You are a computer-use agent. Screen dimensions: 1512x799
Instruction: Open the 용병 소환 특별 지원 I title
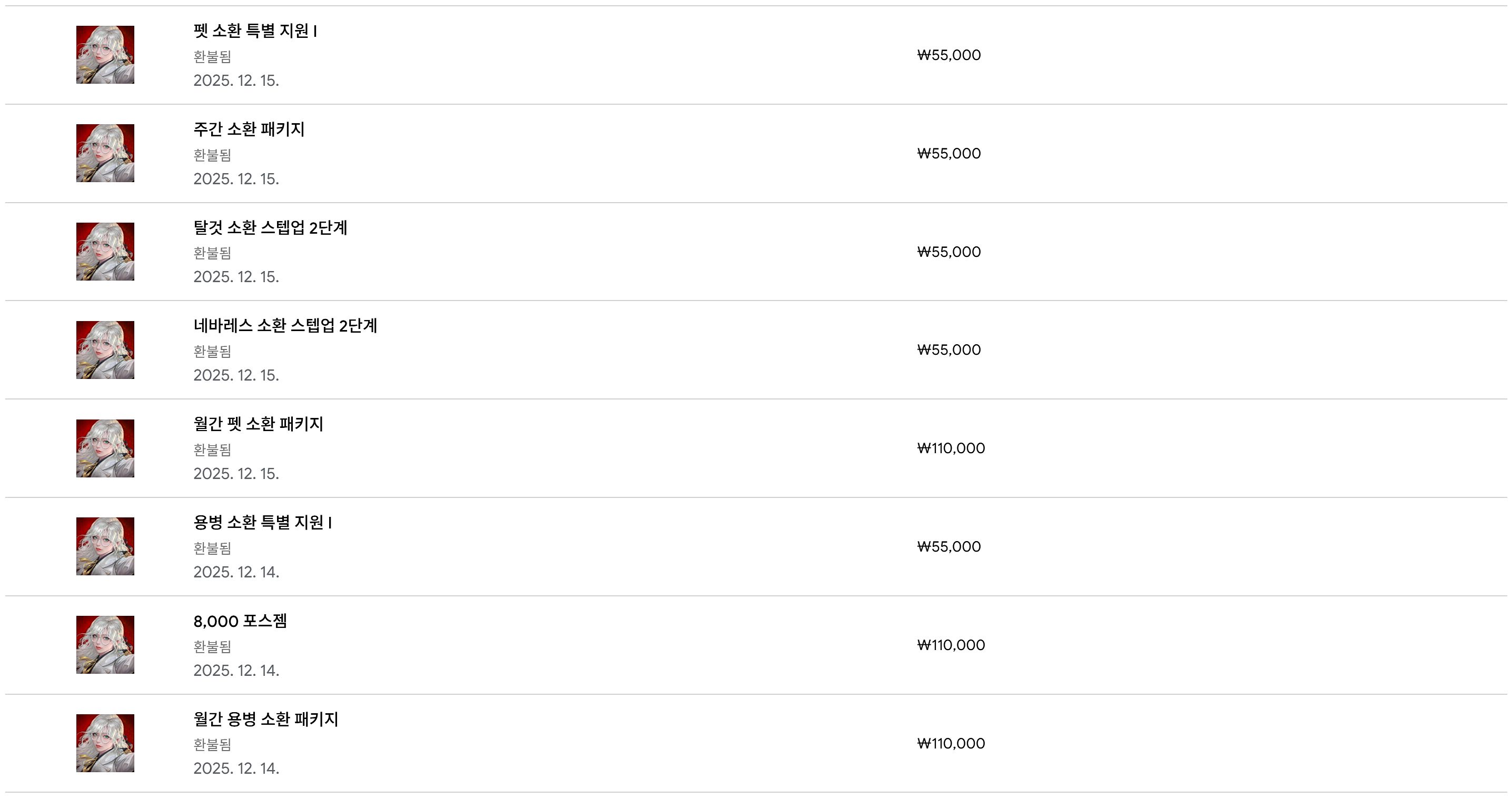(263, 522)
